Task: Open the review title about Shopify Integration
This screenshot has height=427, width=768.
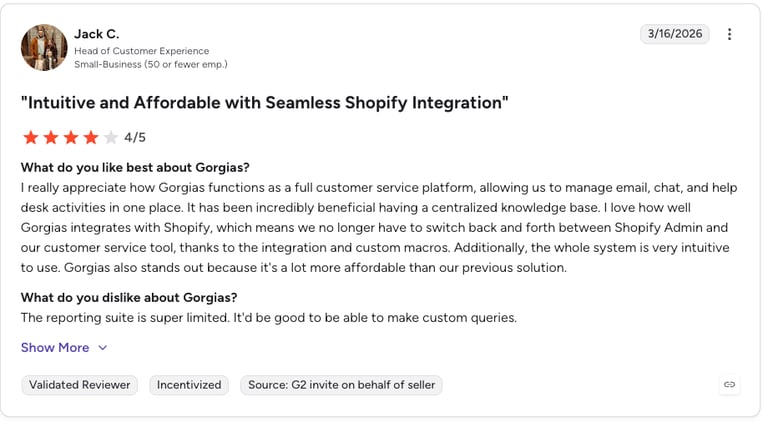Action: 264,103
